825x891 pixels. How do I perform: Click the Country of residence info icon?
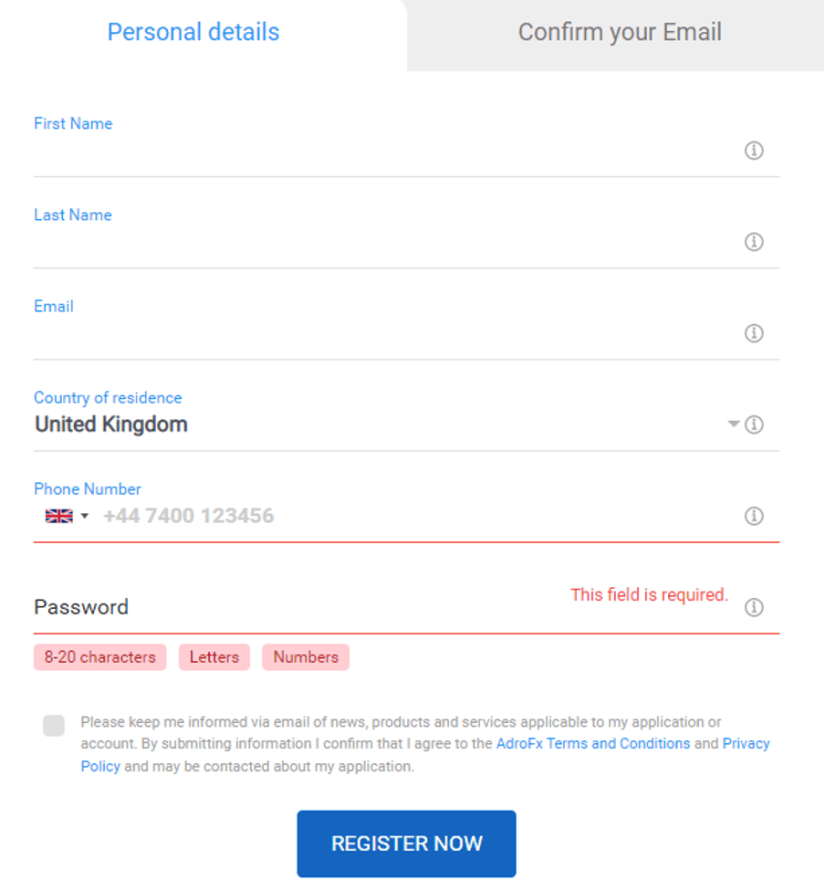(753, 424)
